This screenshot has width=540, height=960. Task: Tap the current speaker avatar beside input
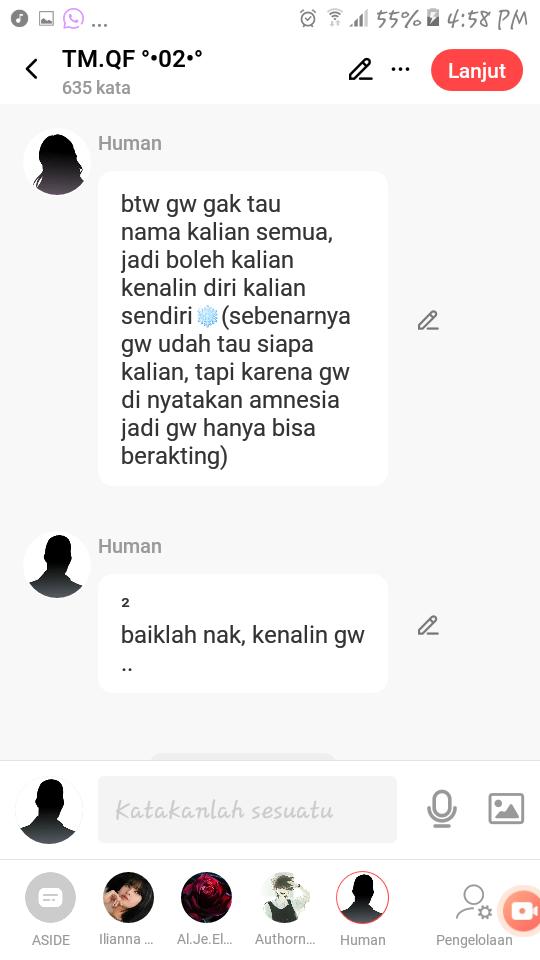pyautogui.click(x=49, y=810)
